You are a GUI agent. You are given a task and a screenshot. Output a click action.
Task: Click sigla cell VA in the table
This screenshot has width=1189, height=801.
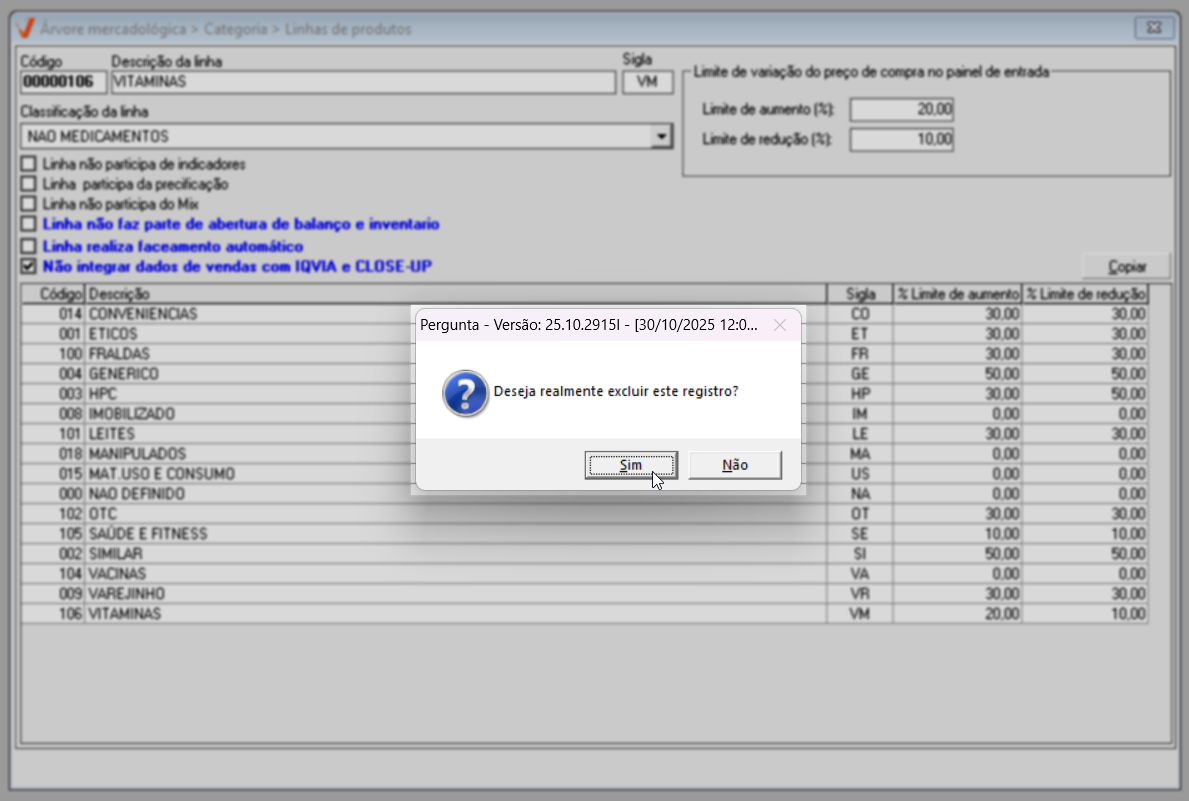pos(860,573)
